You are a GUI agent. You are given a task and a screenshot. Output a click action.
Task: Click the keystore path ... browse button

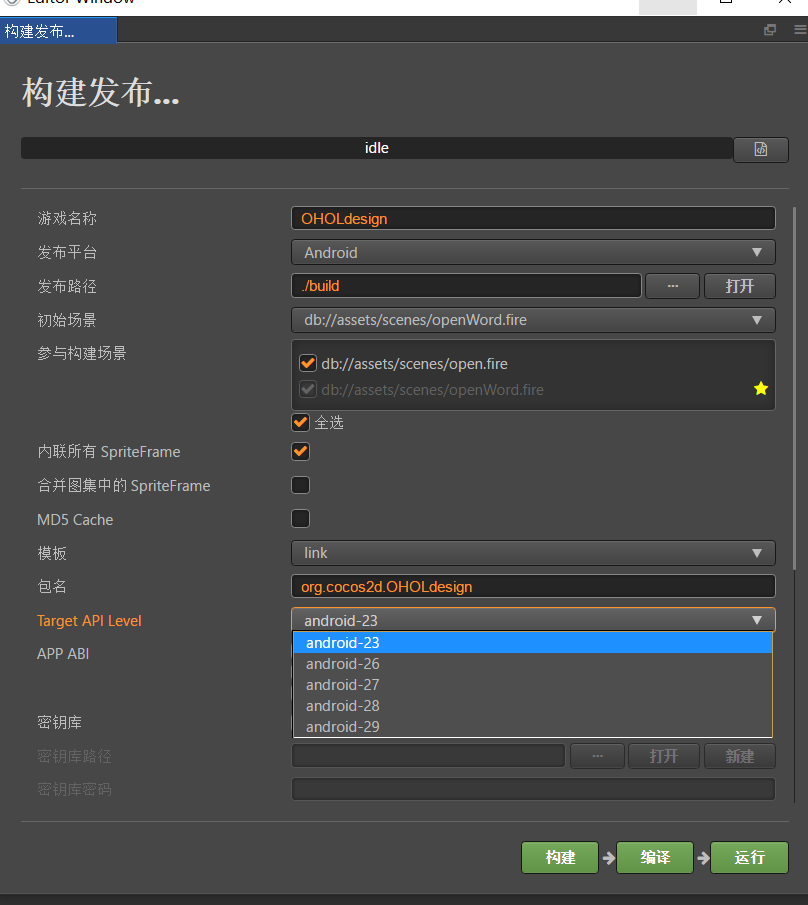(x=597, y=756)
